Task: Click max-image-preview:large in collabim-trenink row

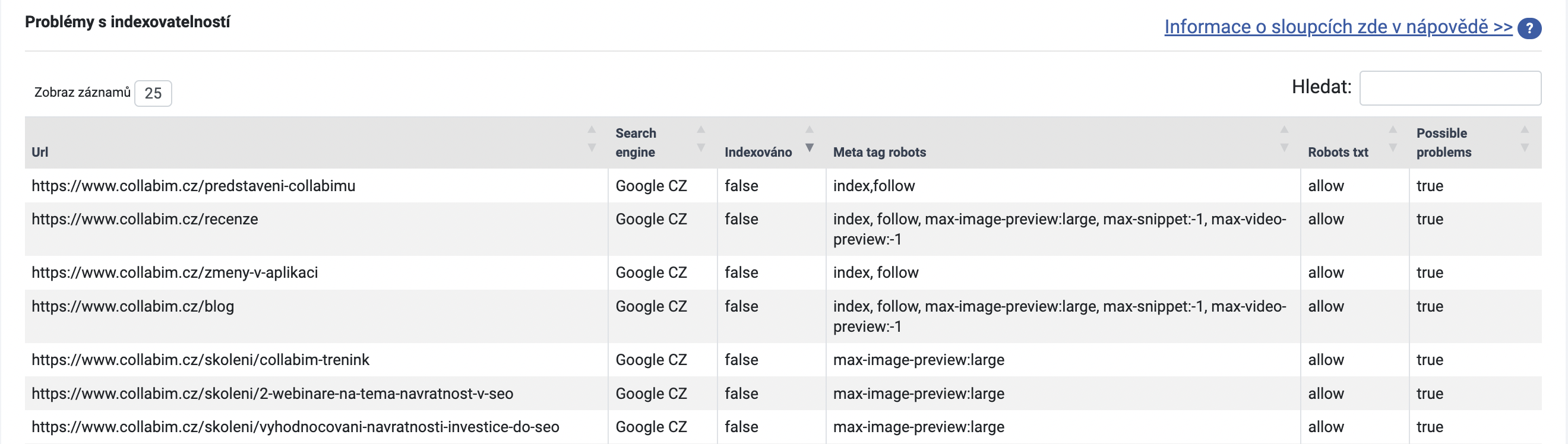Action: (918, 360)
